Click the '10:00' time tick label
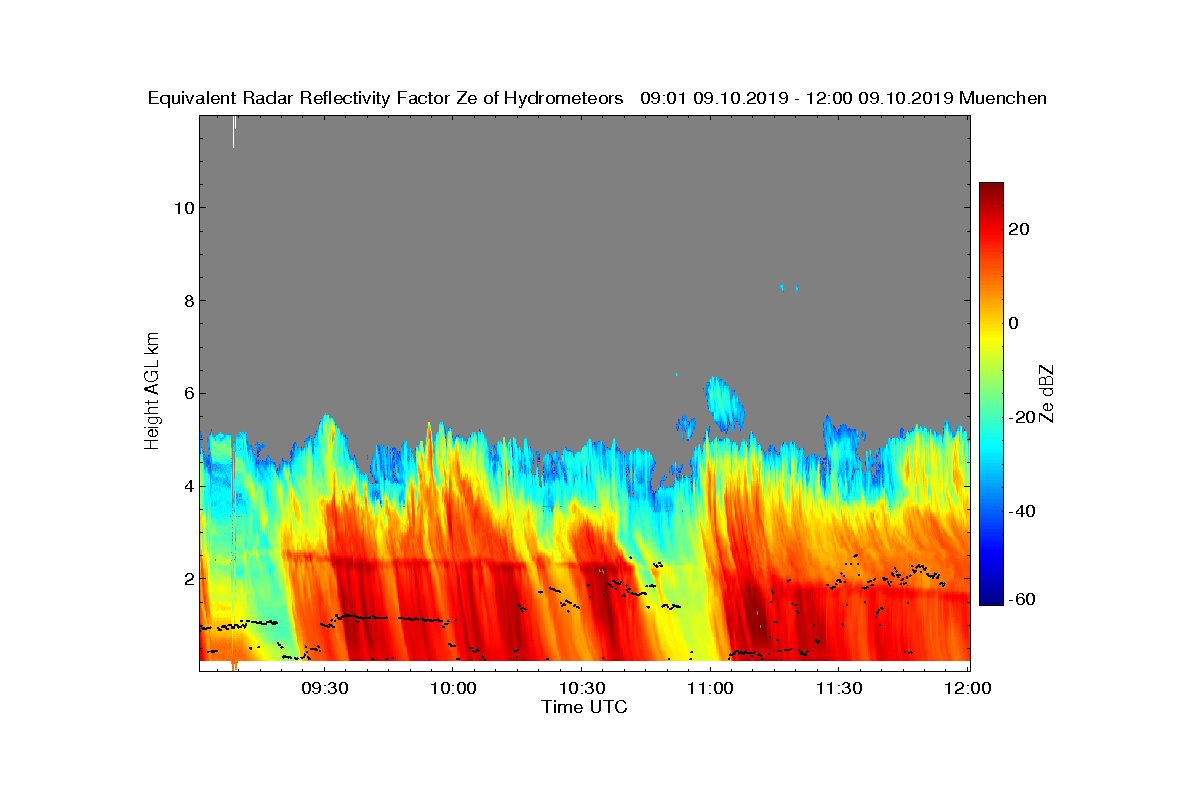The image size is (1200, 800). pyautogui.click(x=453, y=688)
